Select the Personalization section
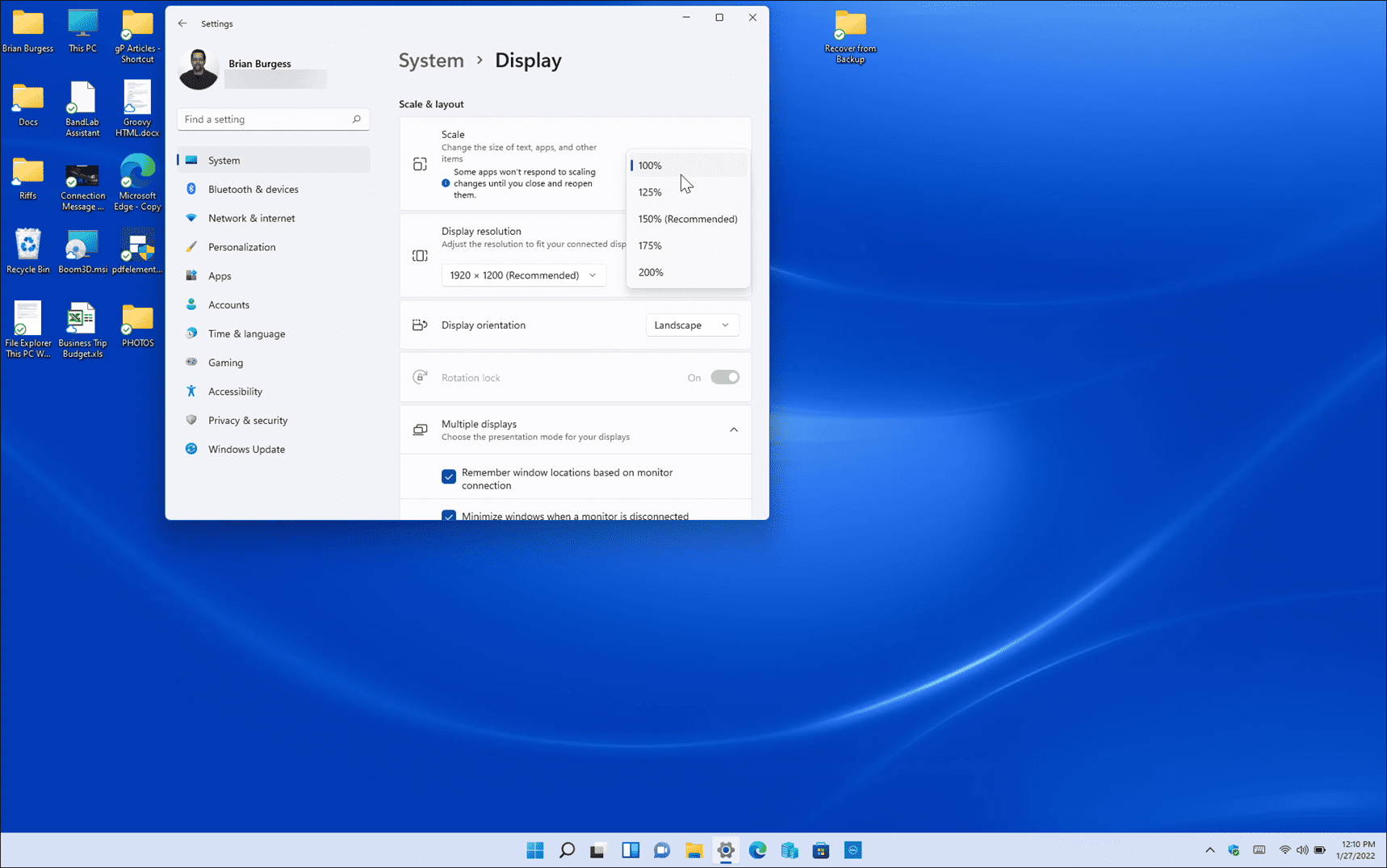The image size is (1387, 868). [x=241, y=246]
